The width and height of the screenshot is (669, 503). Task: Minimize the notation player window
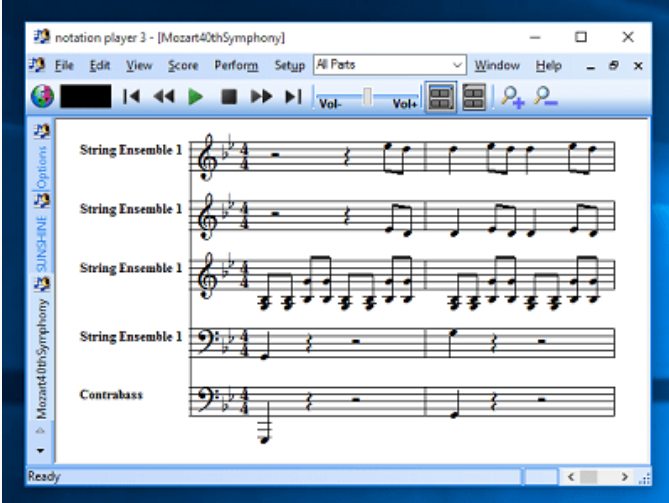click(535, 38)
